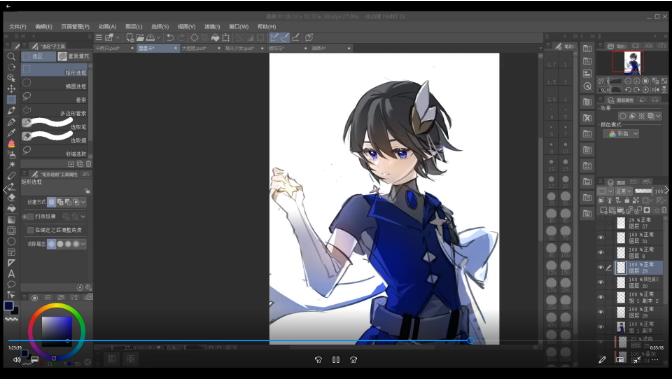This screenshot has height=379, width=672.
Task: Select the Text tool
Action: point(12,274)
